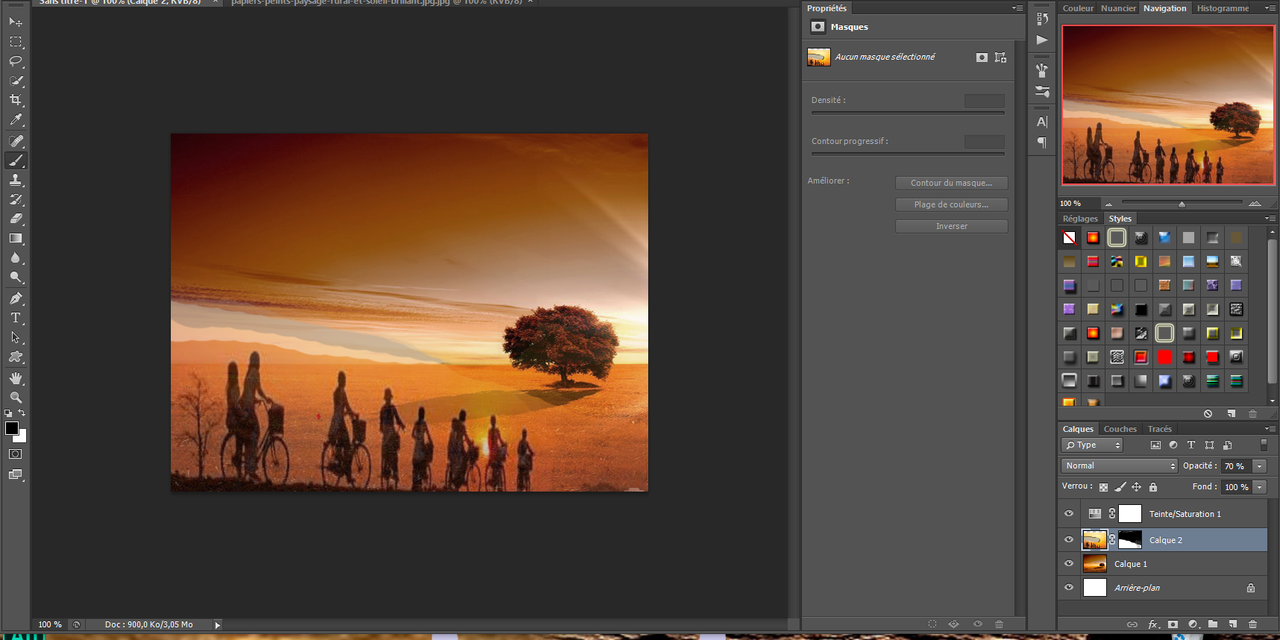Toggle lock transparent pixels
Viewport: 1280px width, 640px height.
click(1104, 487)
